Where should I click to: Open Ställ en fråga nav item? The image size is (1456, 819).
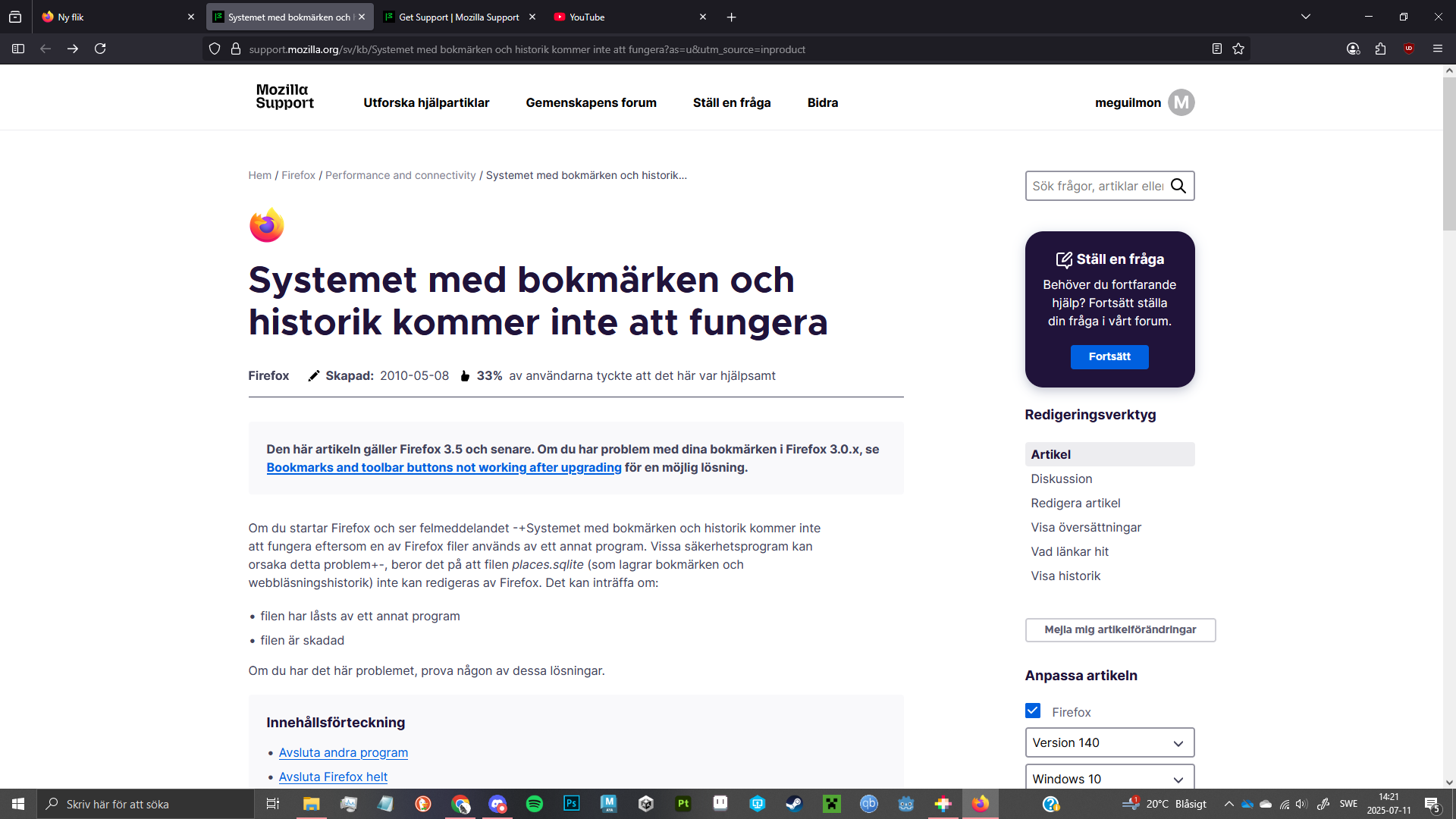point(732,102)
